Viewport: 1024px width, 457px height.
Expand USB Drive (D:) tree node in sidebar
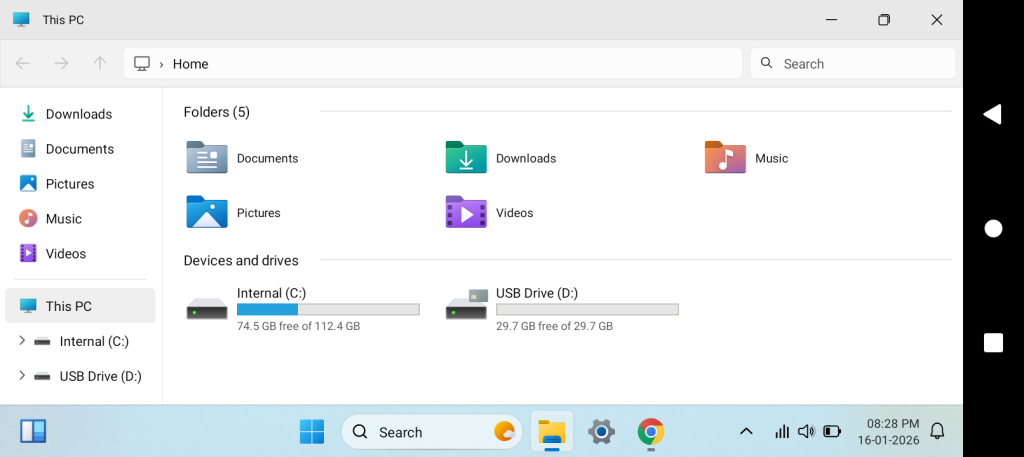(22, 376)
